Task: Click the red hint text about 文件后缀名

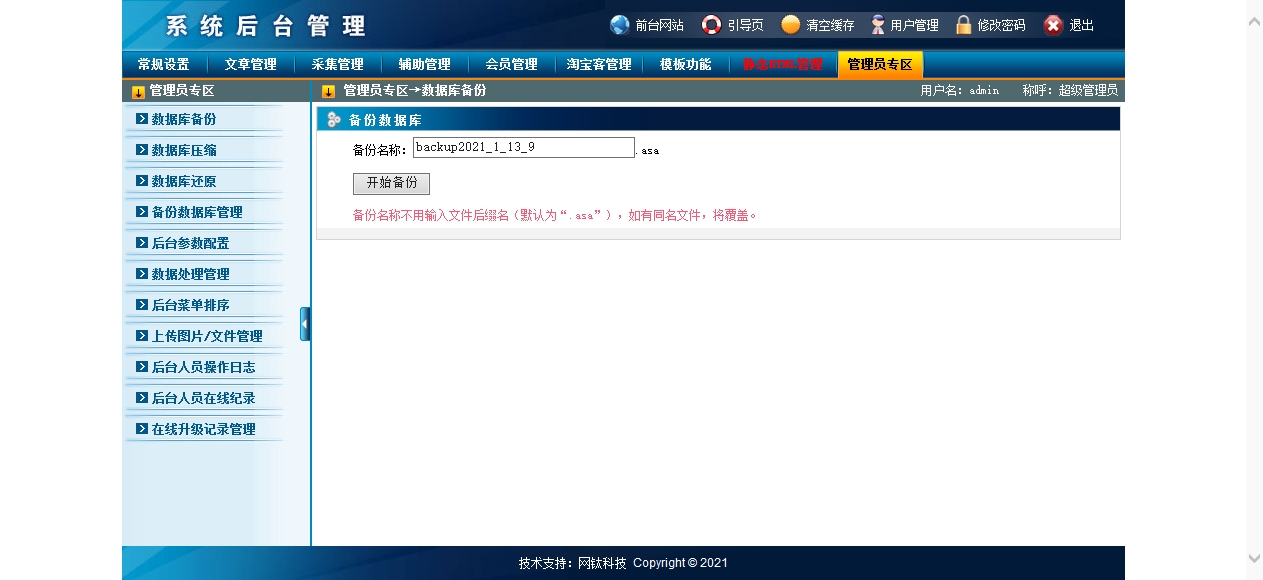Action: point(555,215)
